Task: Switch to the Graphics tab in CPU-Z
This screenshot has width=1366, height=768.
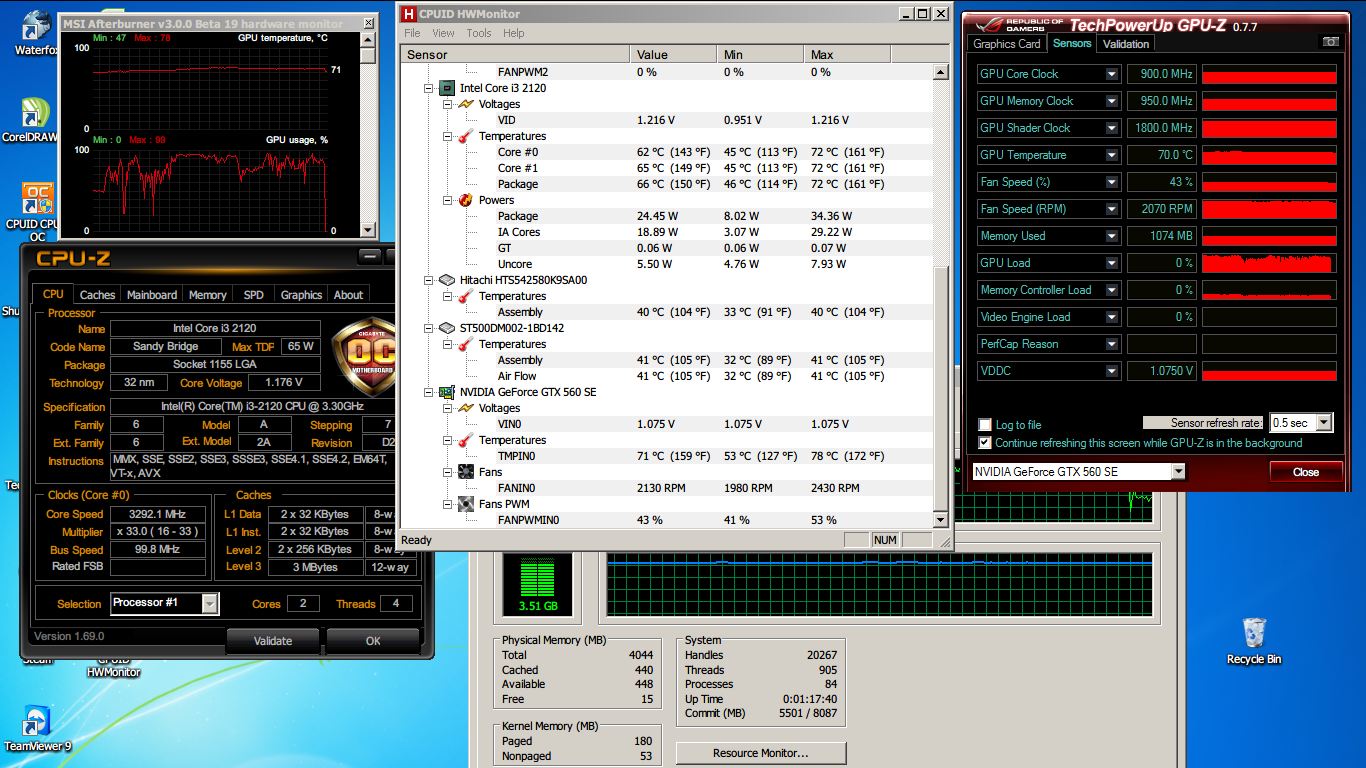Action: (x=301, y=295)
